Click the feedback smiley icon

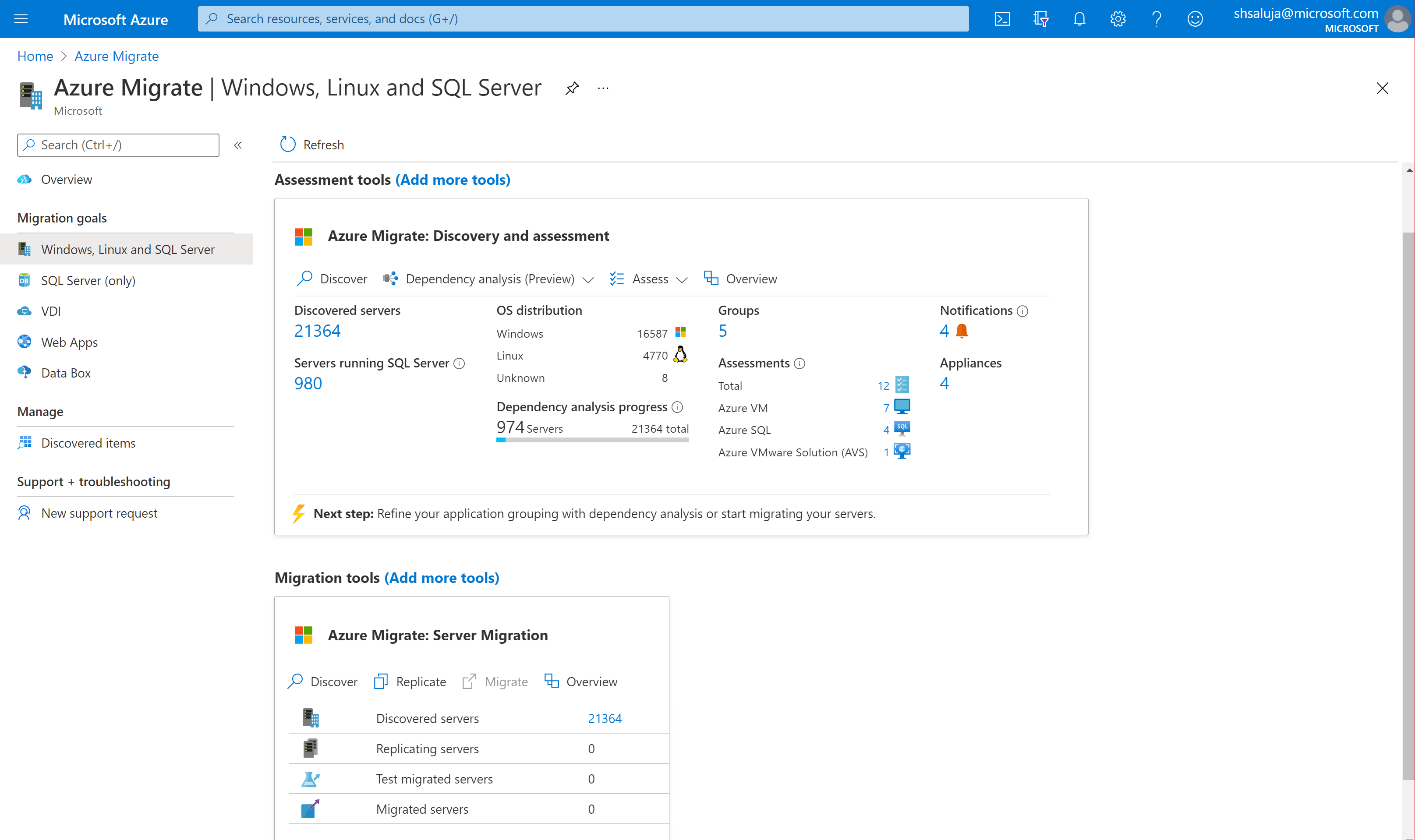pyautogui.click(x=1195, y=19)
